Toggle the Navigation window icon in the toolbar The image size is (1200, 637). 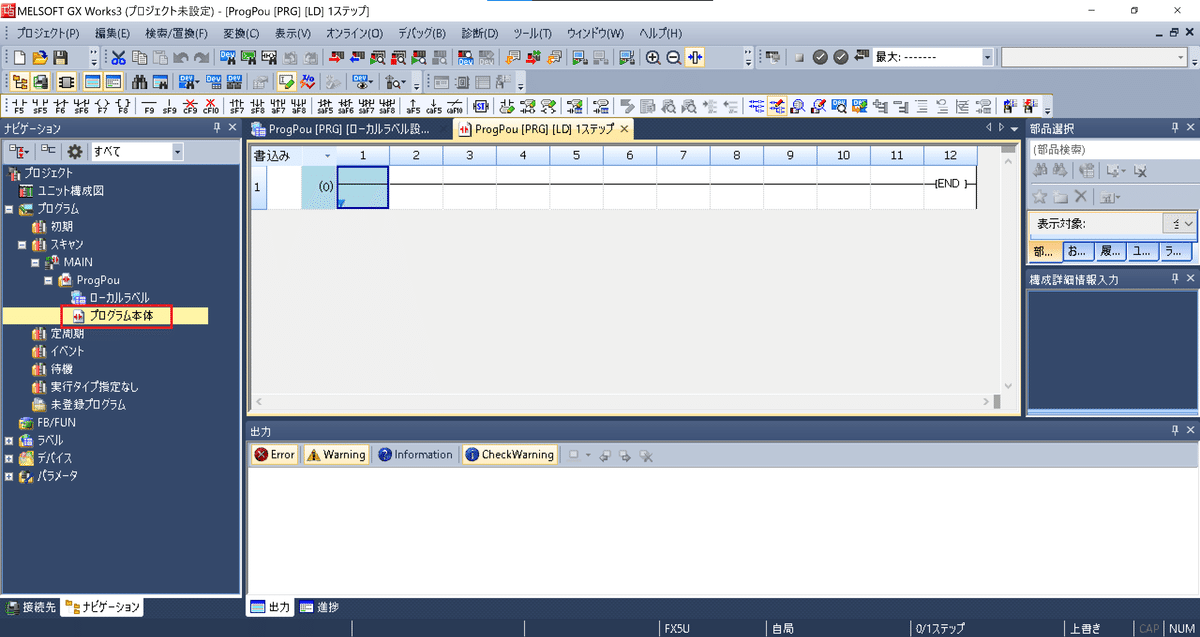tap(19, 81)
